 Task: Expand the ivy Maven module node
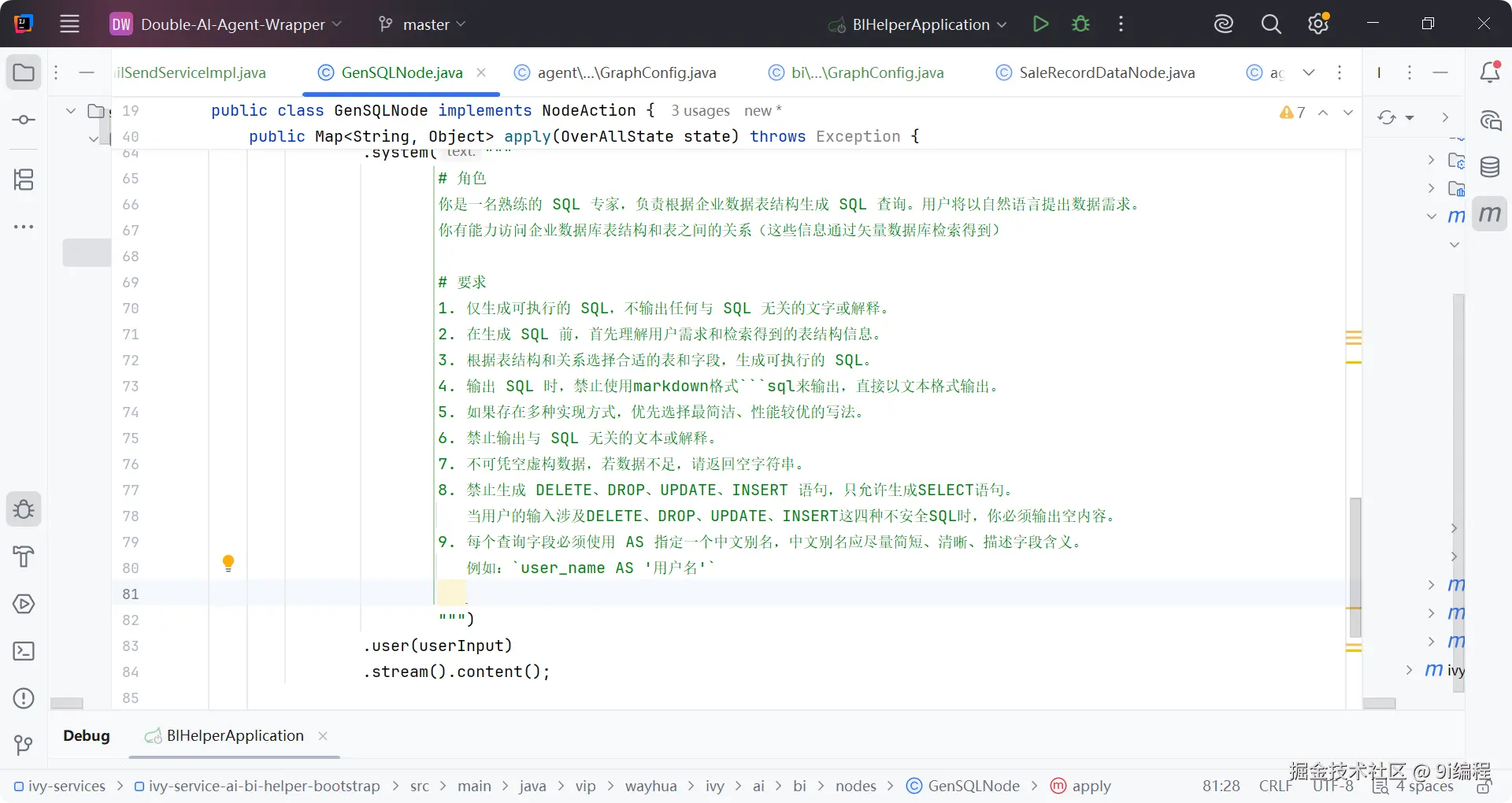point(1410,670)
